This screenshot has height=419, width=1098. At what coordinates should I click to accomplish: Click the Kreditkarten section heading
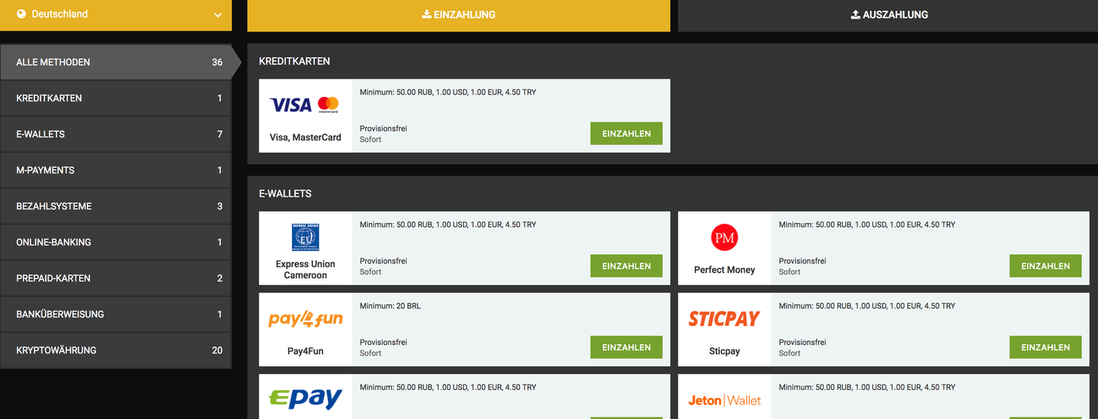[294, 62]
